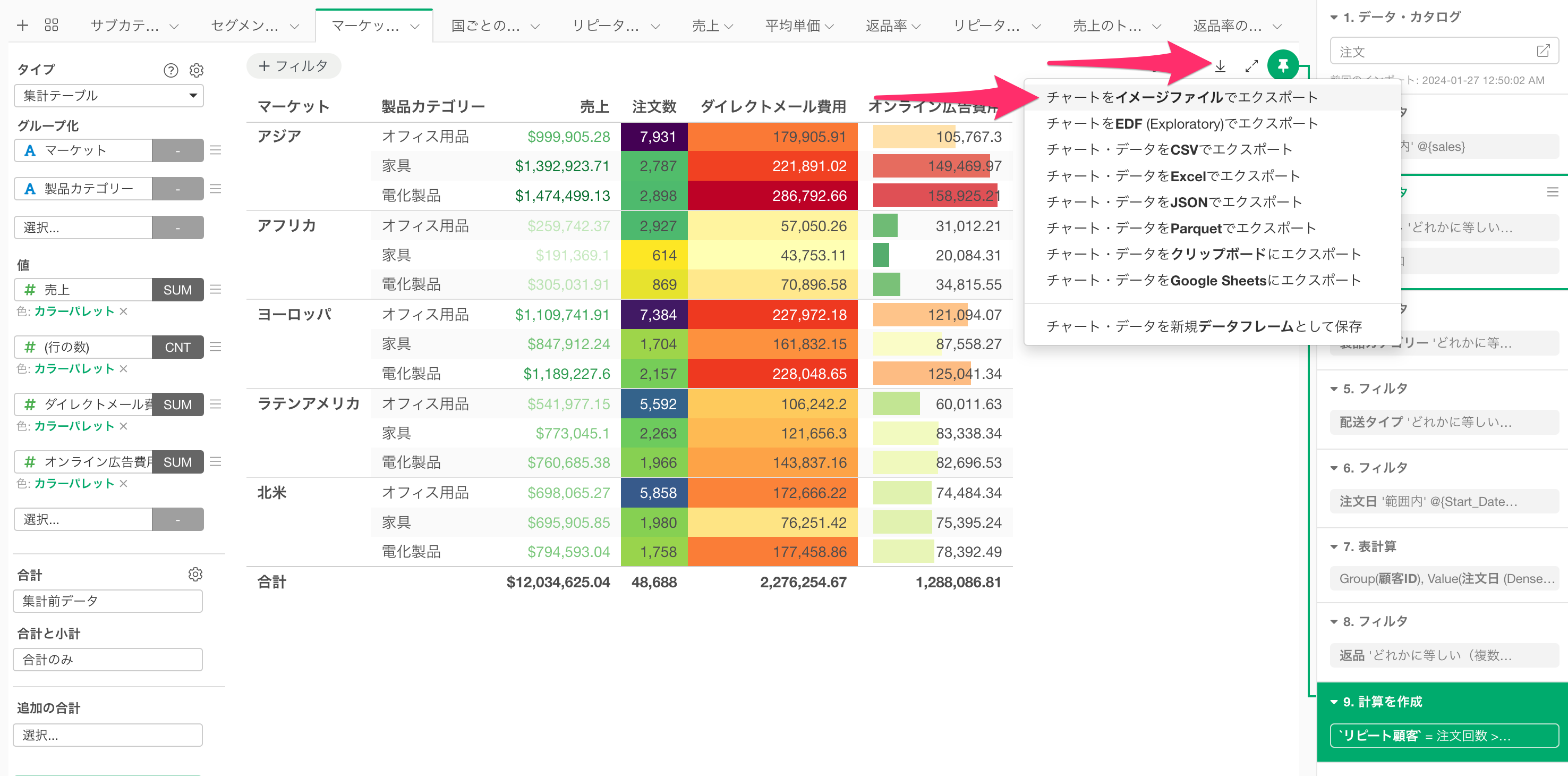Click the download export icon
This screenshot has height=776, width=1568.
pyautogui.click(x=1220, y=66)
